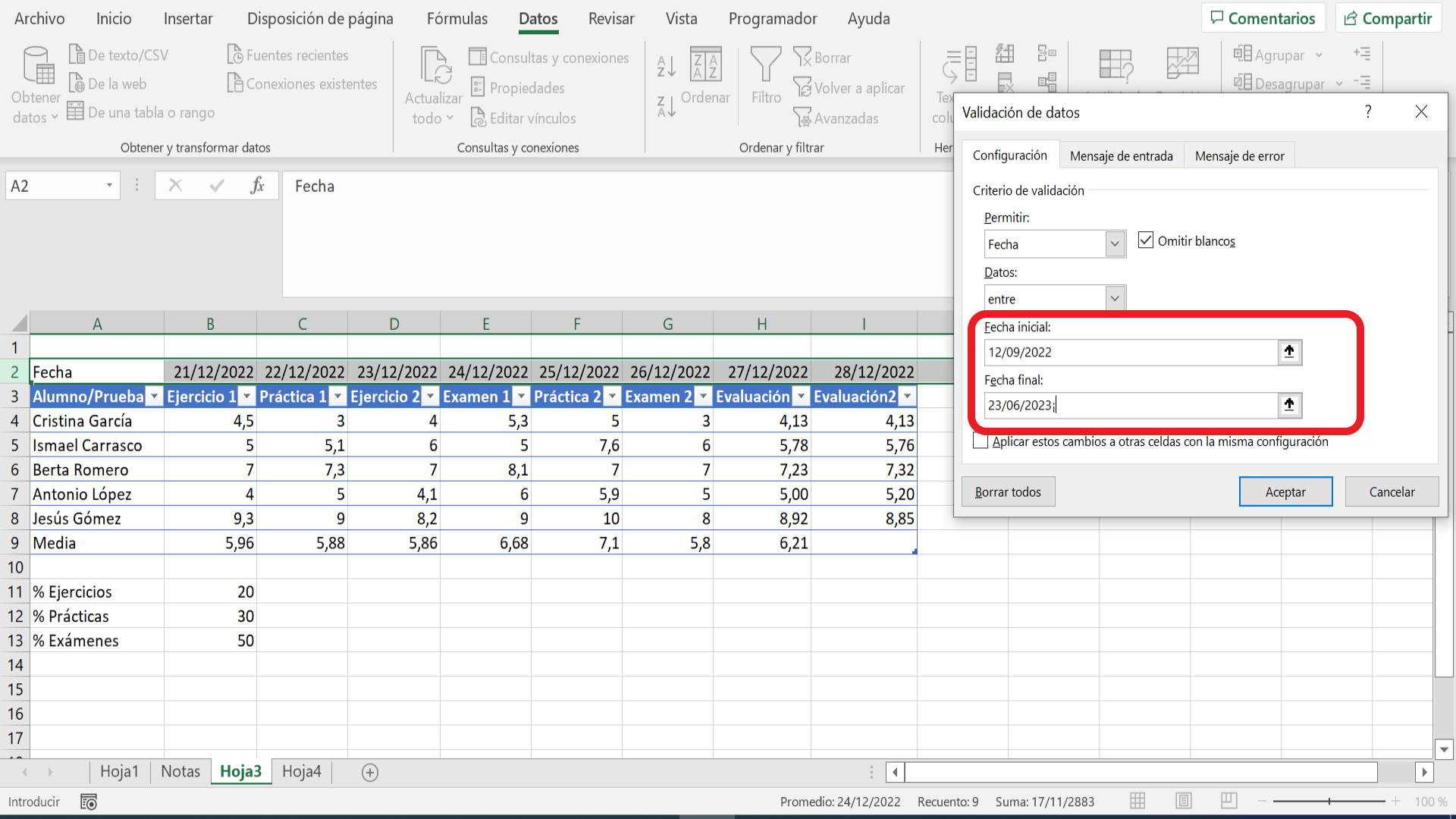Image resolution: width=1456 pixels, height=819 pixels.
Task: Open filter dropdown for Examen 1 column
Action: coord(522,397)
